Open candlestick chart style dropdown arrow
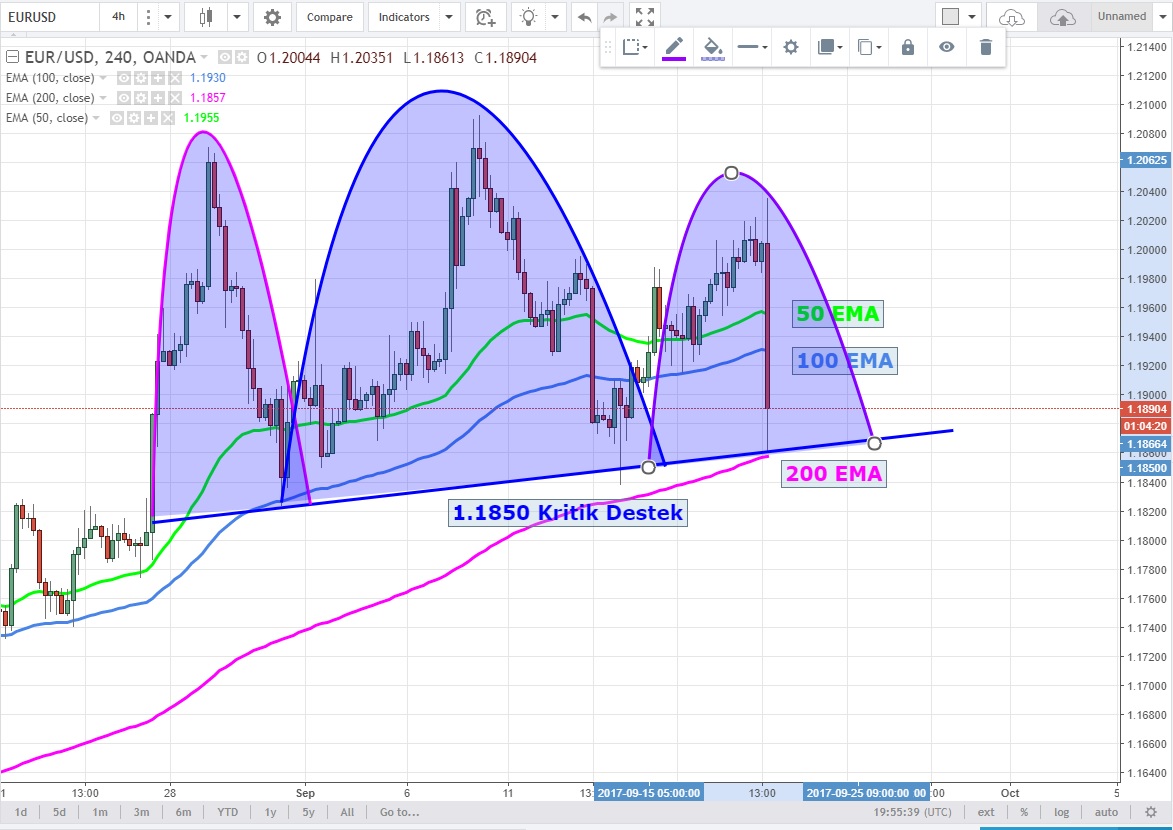Screen dimensions: 1173x830 click(x=237, y=17)
